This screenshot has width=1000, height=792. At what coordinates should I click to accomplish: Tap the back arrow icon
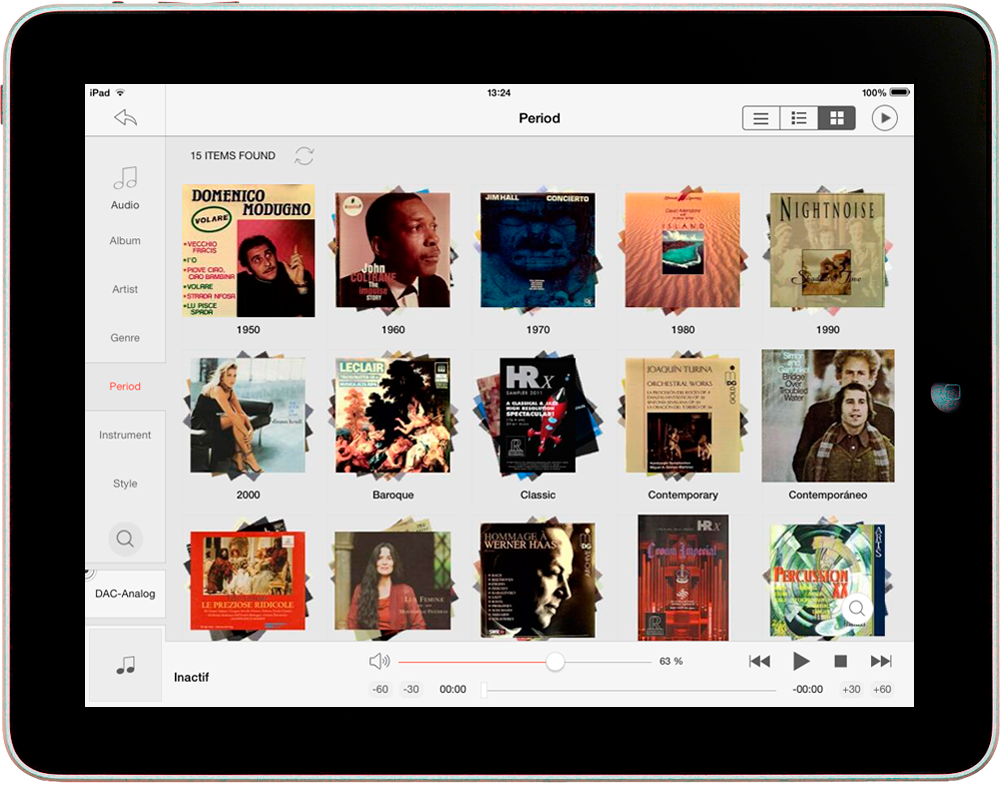(125, 118)
